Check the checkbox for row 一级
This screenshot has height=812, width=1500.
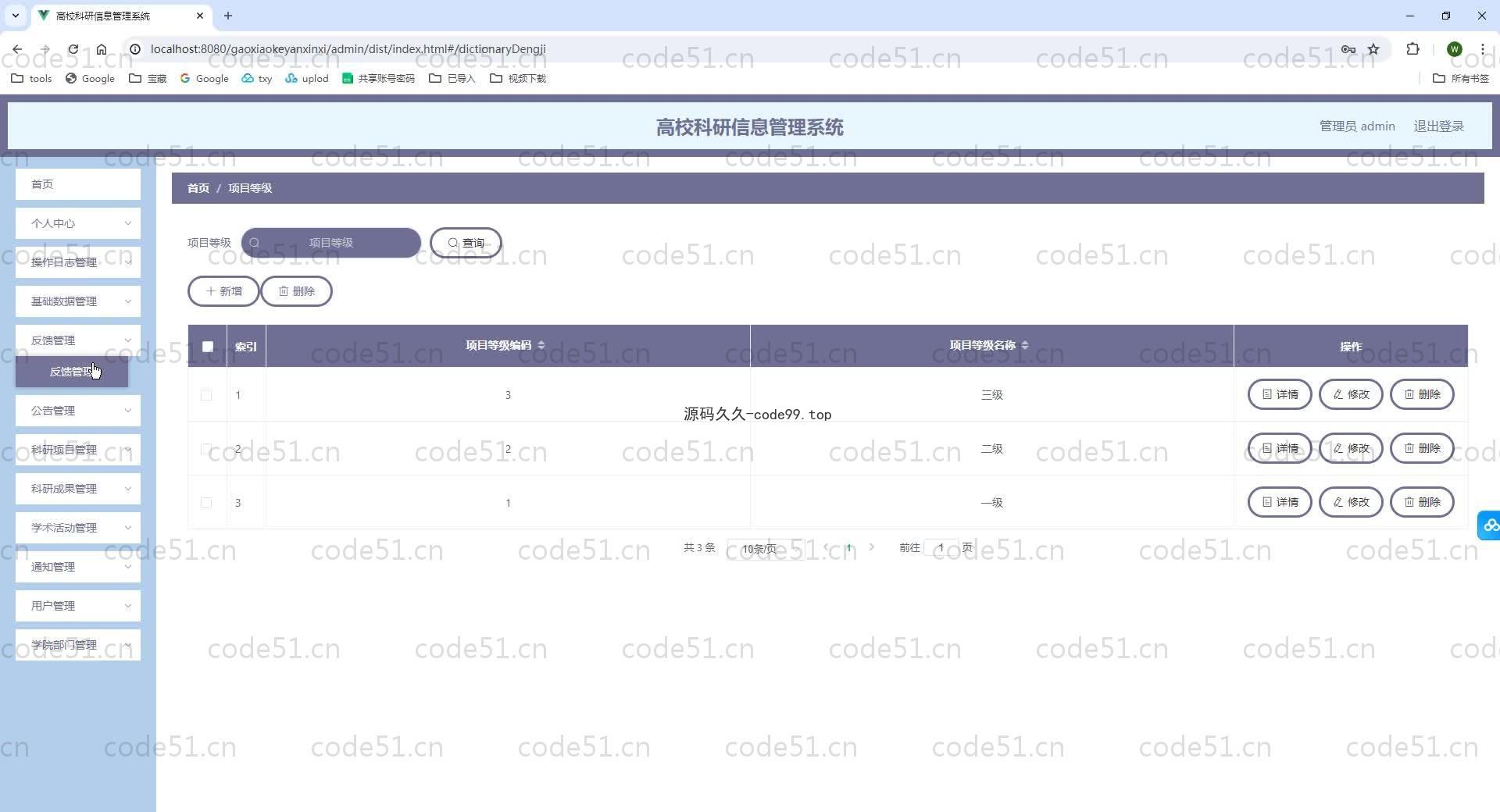click(206, 503)
